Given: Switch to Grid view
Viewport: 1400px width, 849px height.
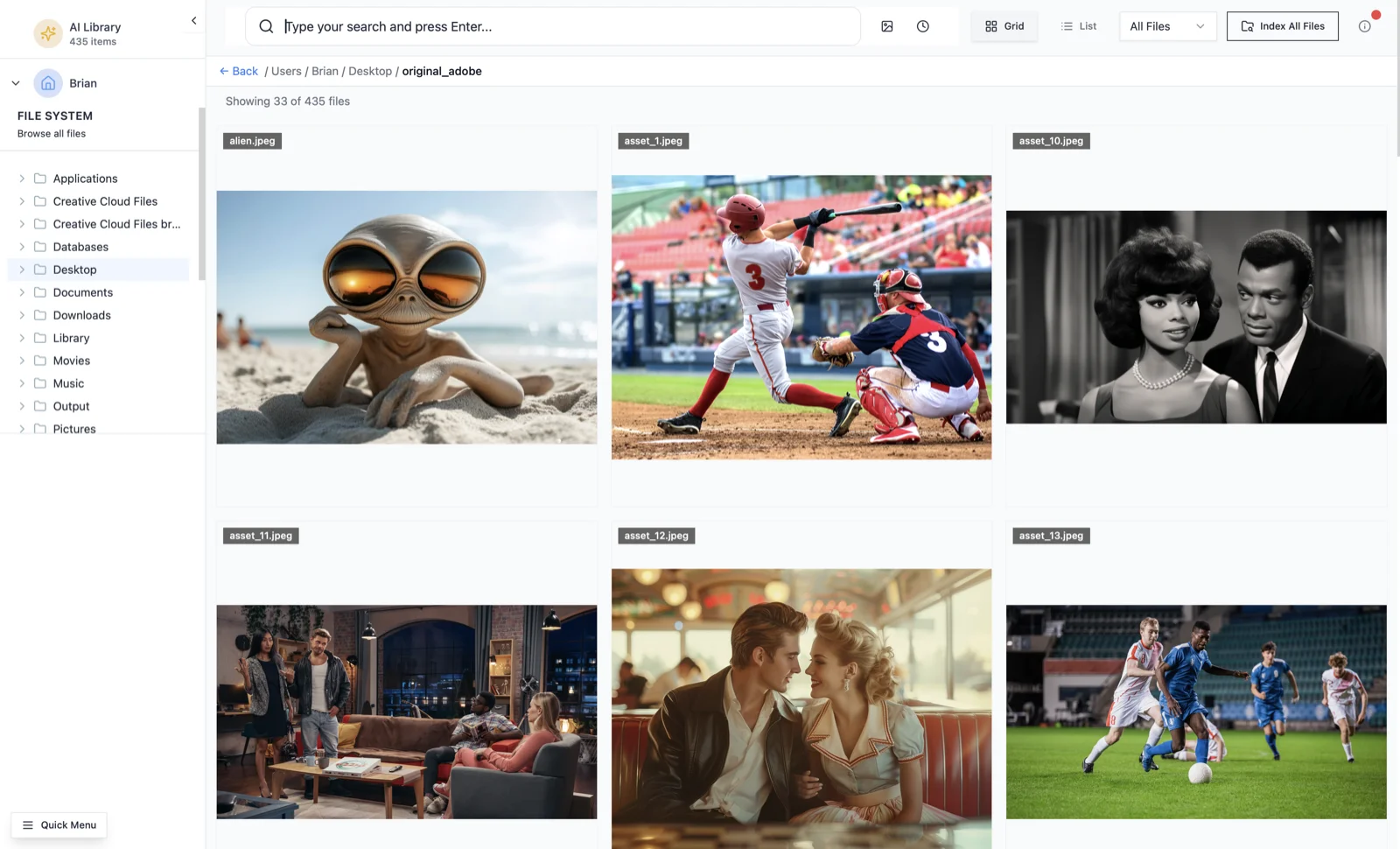Looking at the screenshot, I should click(1004, 26).
